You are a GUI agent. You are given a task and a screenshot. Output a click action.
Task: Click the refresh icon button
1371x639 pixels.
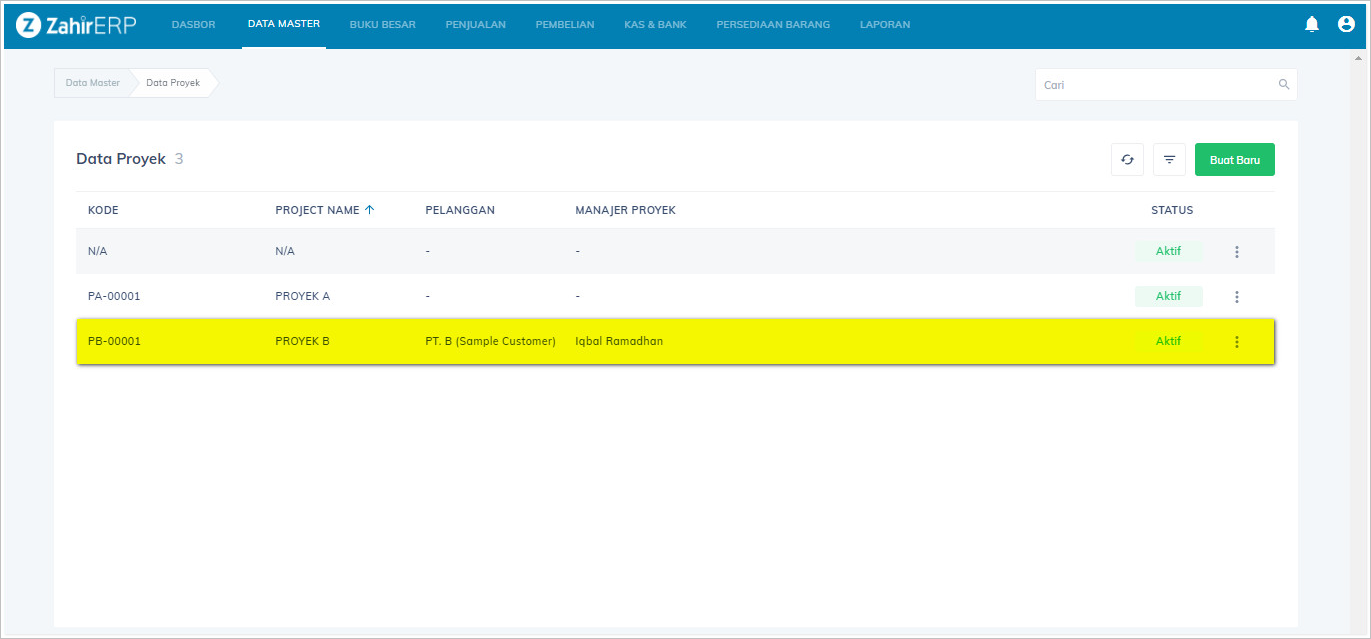click(1127, 160)
